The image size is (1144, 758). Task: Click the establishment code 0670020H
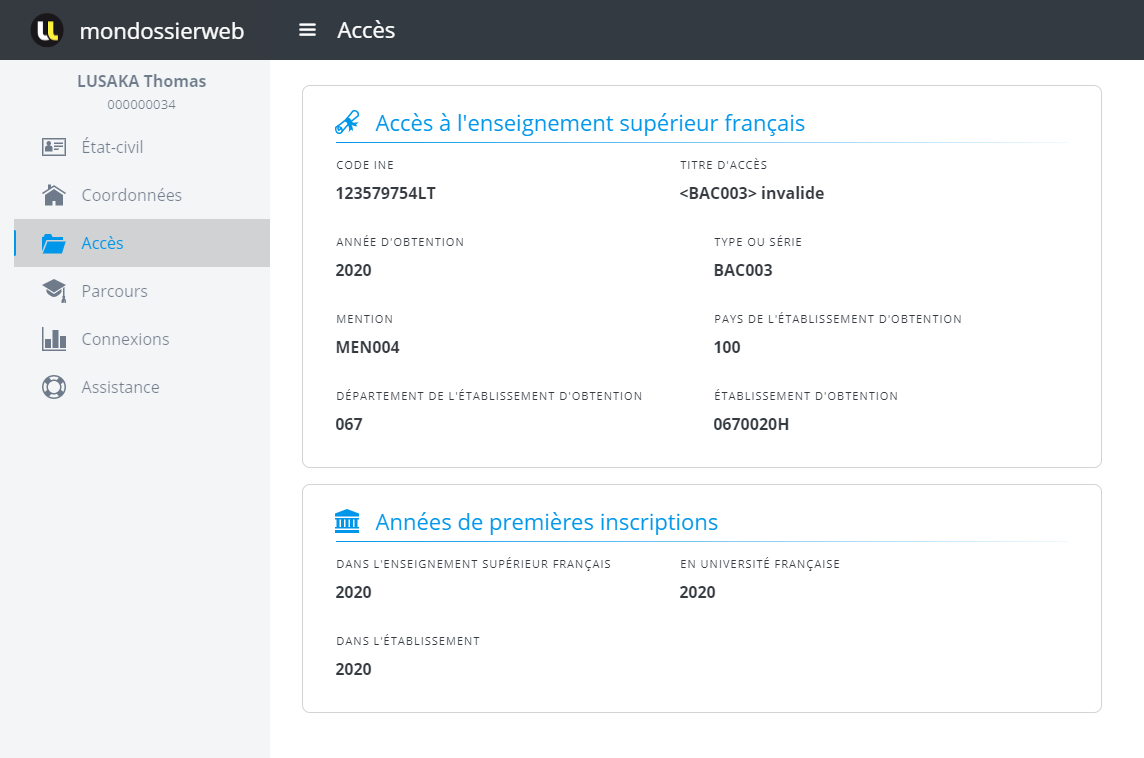[751, 424]
